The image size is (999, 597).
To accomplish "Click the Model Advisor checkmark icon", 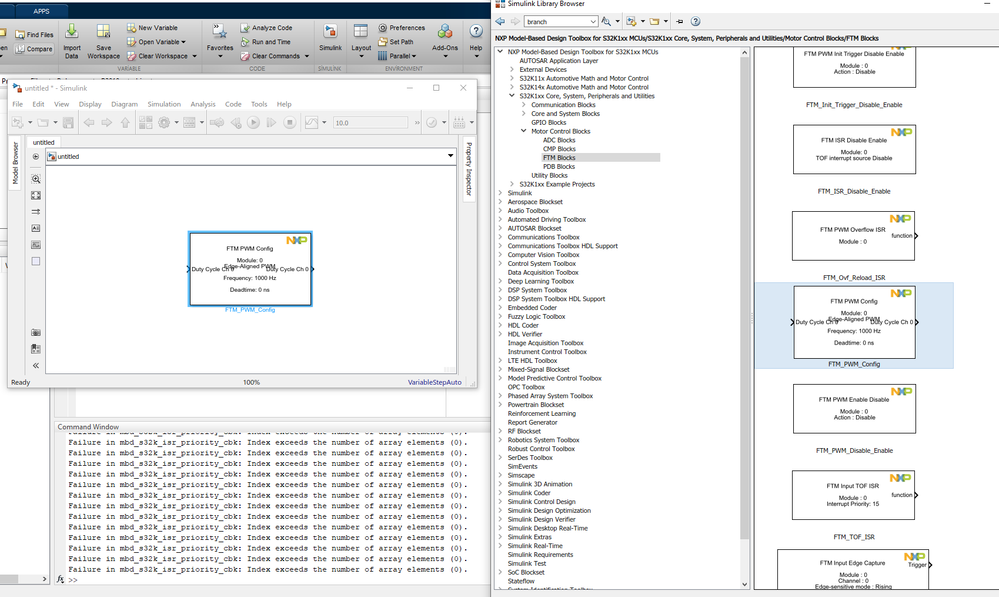I will pyautogui.click(x=431, y=122).
